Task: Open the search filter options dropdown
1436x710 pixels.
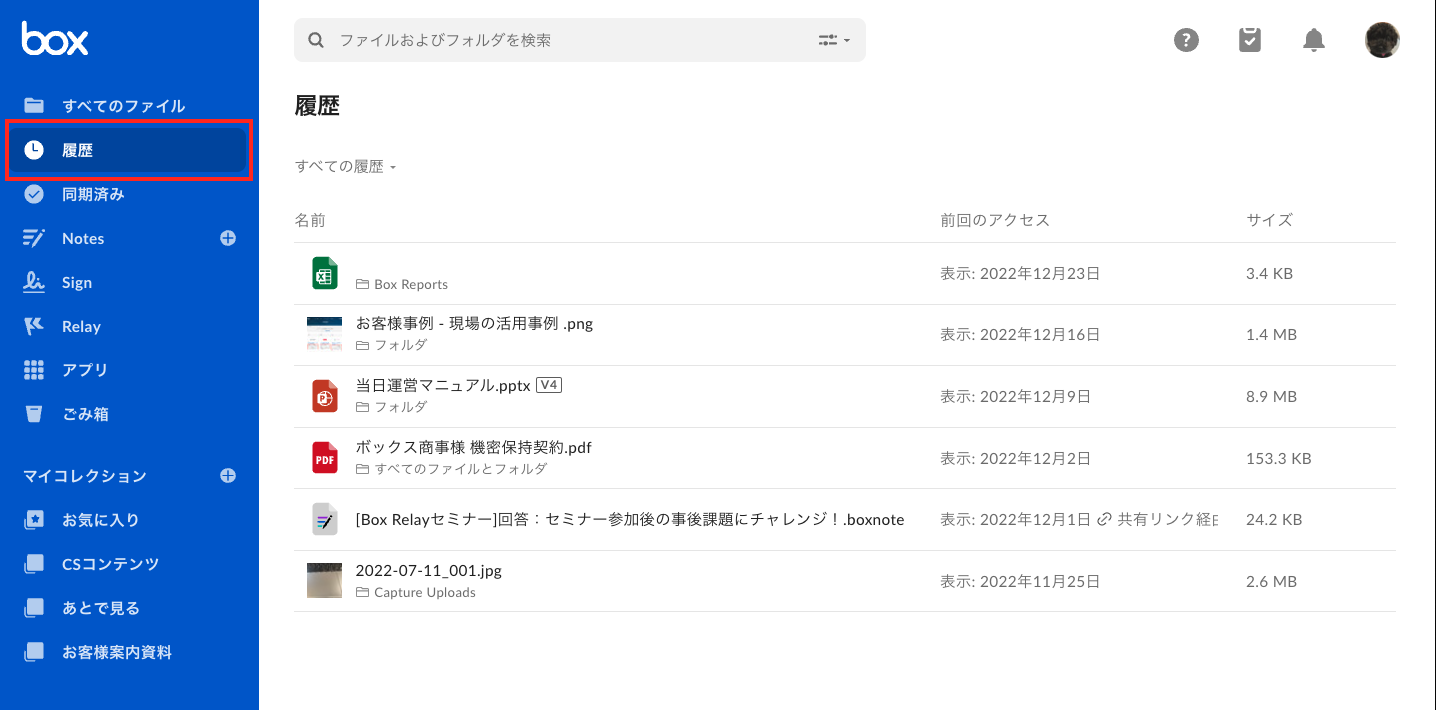Action: [x=833, y=40]
